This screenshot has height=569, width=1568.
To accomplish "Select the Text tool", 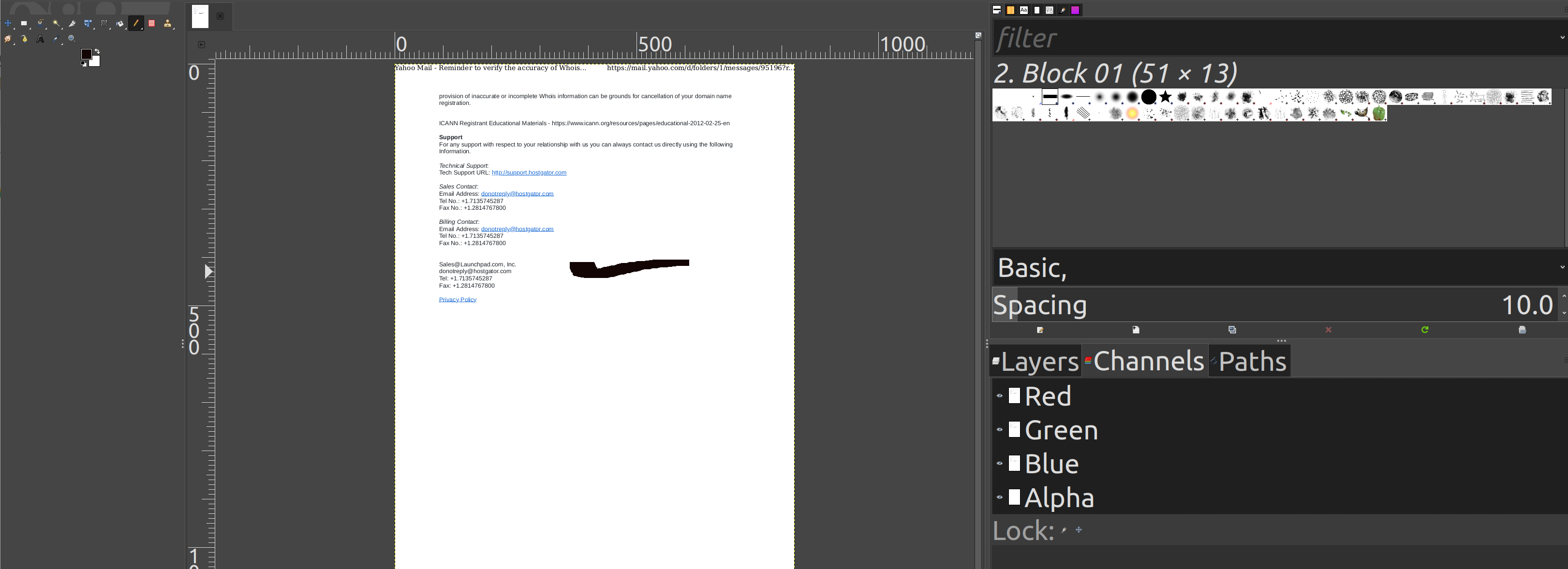I will point(40,39).
